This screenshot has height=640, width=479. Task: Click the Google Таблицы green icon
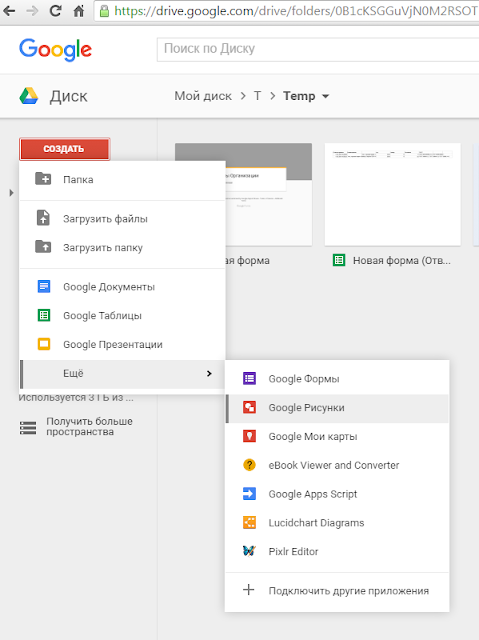click(x=44, y=315)
